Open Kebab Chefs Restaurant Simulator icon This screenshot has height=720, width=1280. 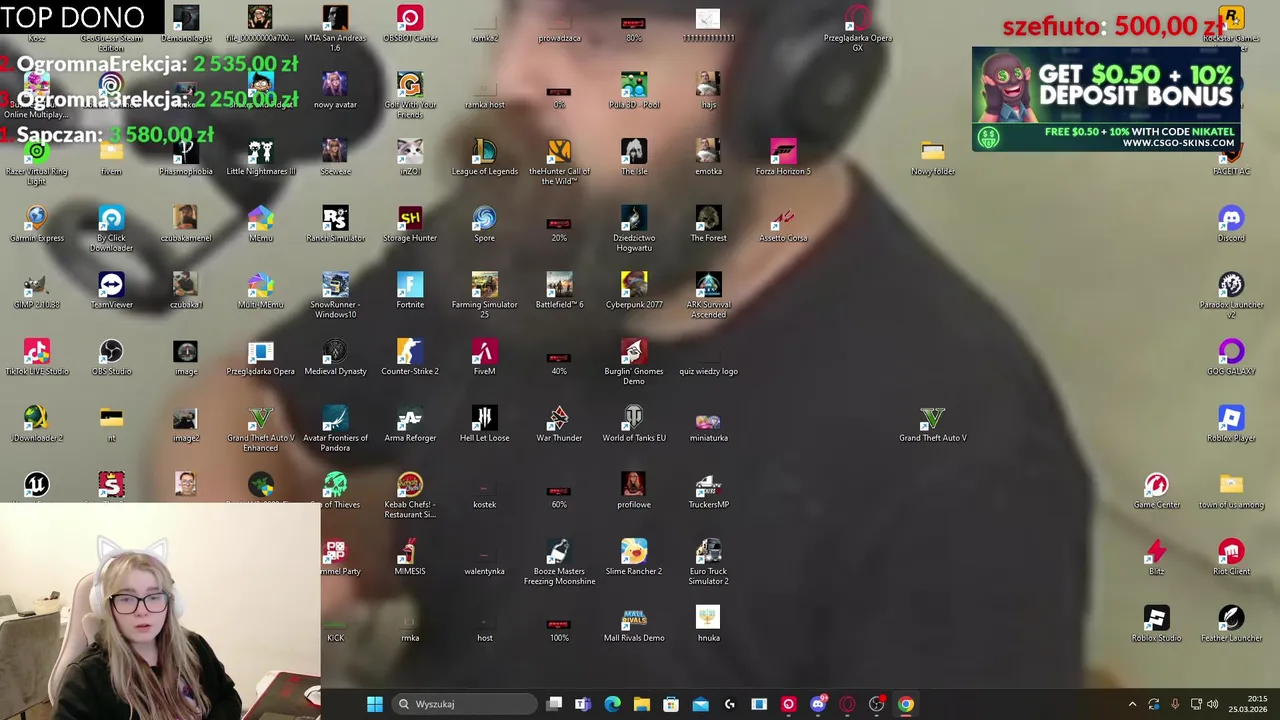(410, 495)
